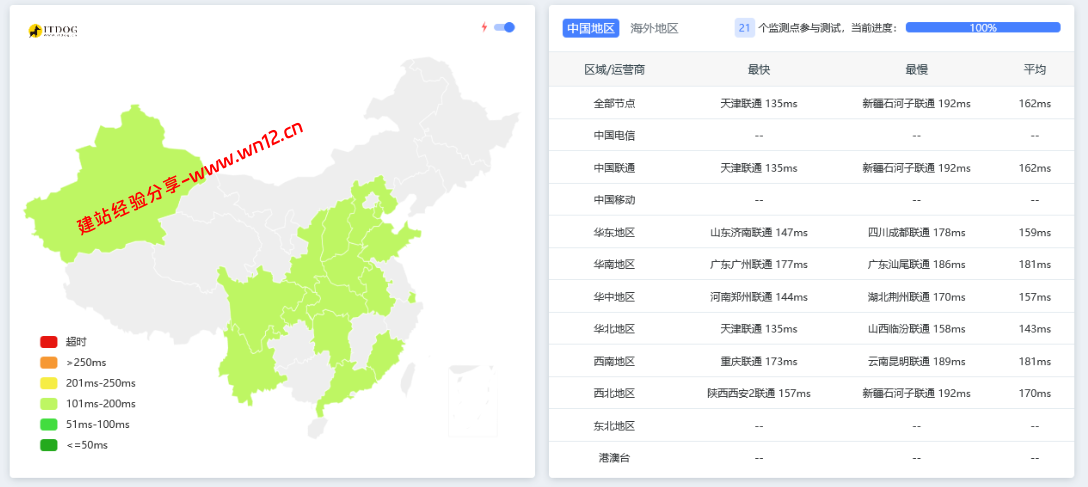The image size is (1088, 487).
Task: Click the dark green <=50ms swatch
Action: pos(49,445)
